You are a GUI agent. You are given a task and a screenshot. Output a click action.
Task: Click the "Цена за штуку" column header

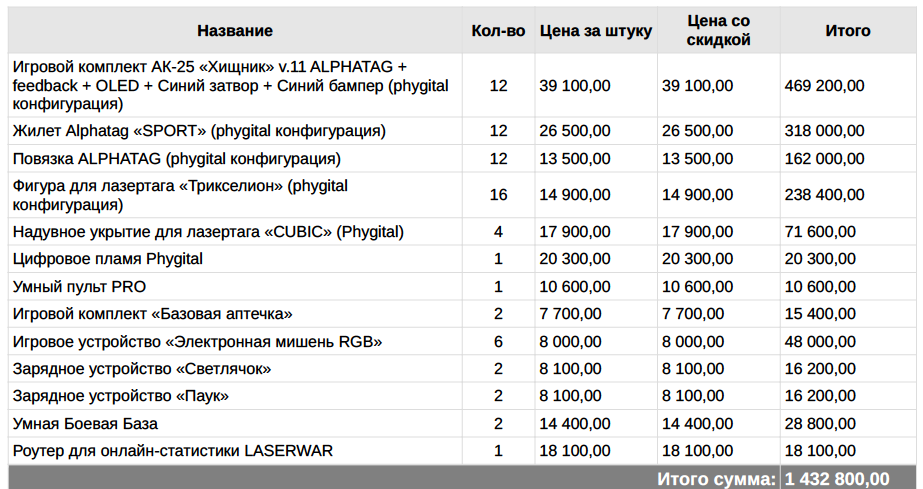596,31
